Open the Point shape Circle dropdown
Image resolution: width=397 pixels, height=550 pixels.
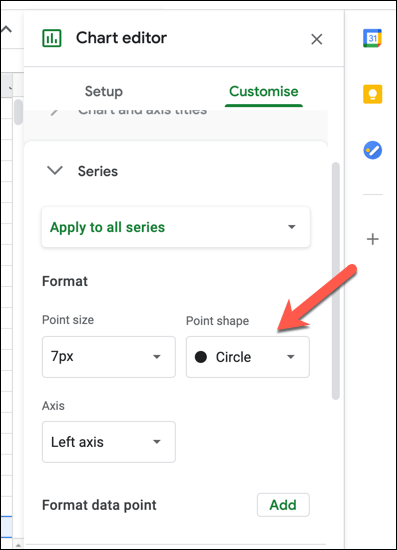248,357
